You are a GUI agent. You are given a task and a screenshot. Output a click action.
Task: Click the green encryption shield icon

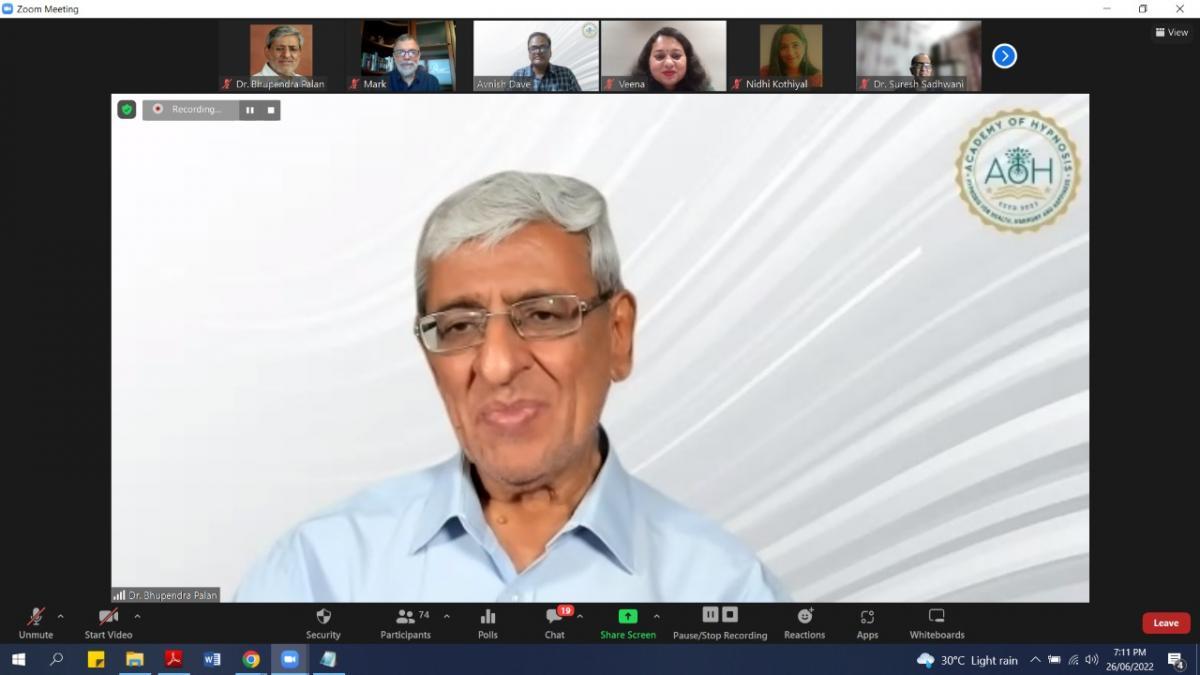click(127, 109)
